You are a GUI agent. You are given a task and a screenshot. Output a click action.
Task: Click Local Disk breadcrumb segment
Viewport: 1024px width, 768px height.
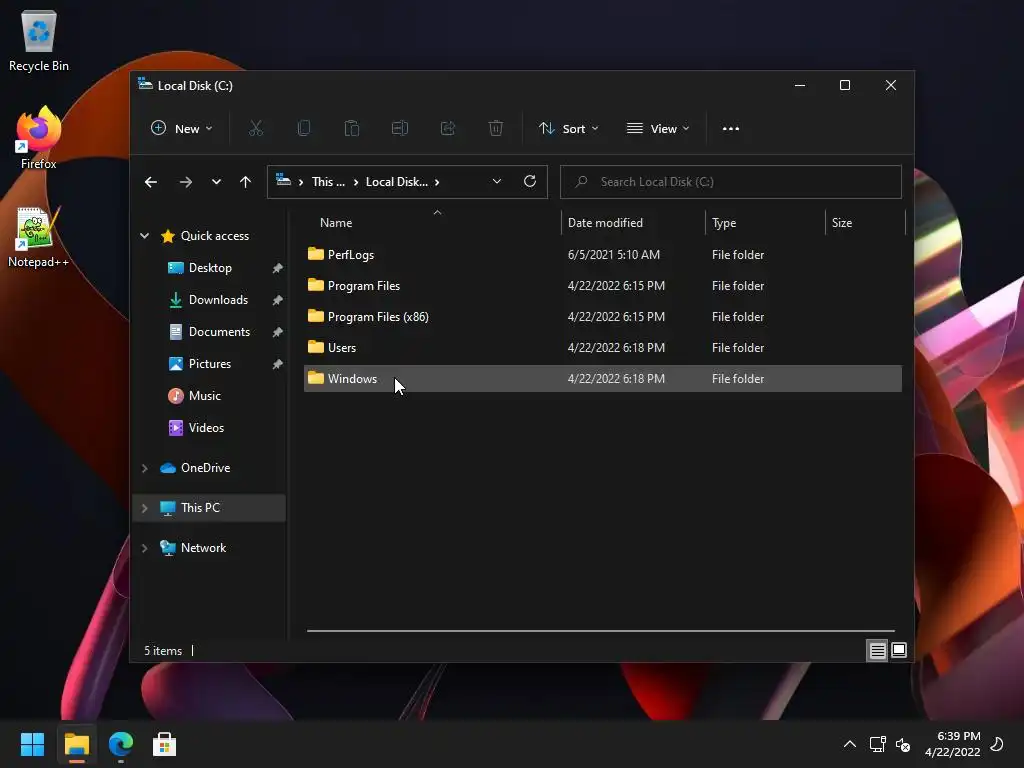click(x=397, y=182)
